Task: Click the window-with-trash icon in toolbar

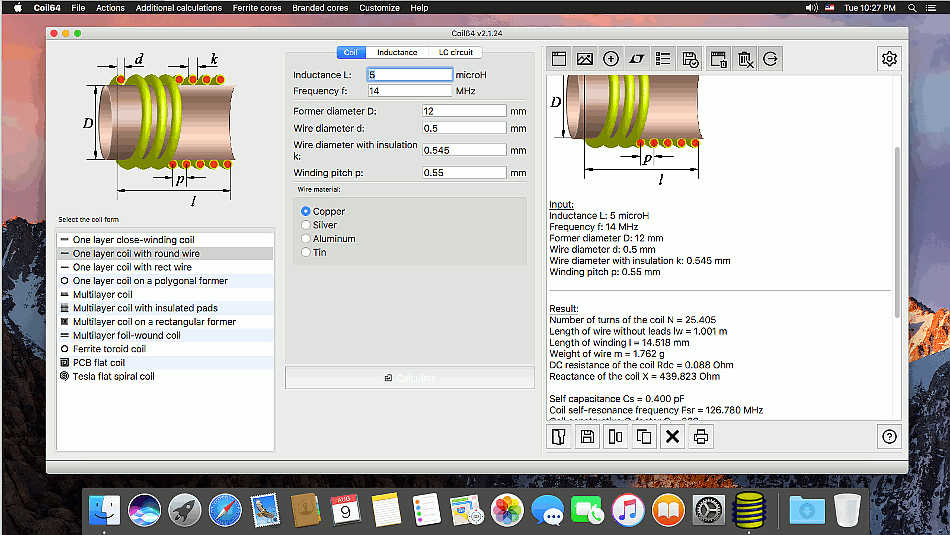Action: [718, 59]
